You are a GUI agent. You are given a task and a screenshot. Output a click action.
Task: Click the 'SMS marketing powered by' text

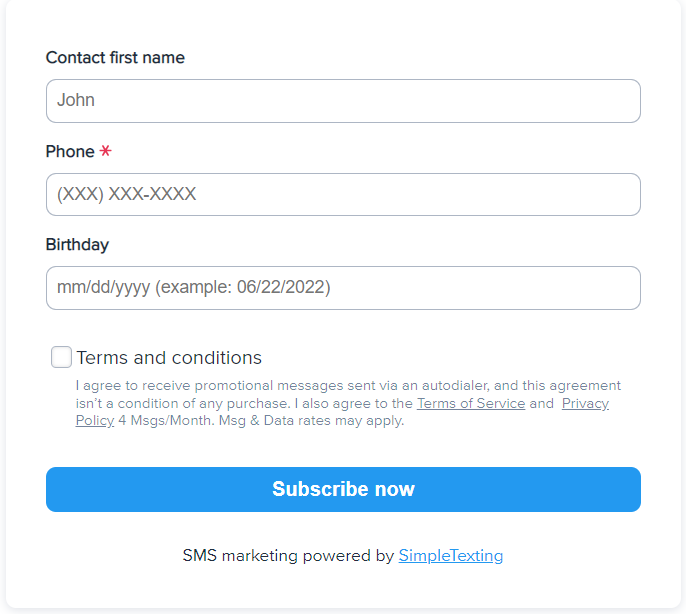[x=288, y=556]
